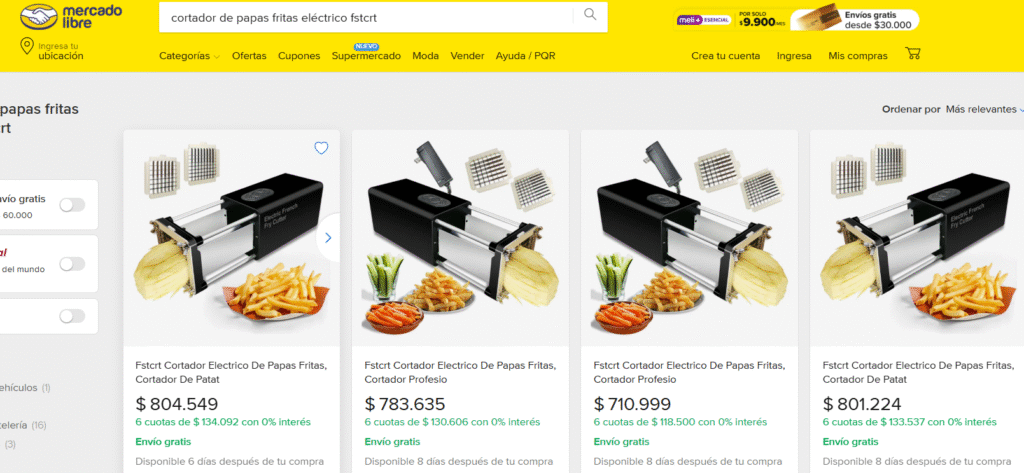
Task: Open the Más relevantes sort dropdown
Action: [x=985, y=109]
